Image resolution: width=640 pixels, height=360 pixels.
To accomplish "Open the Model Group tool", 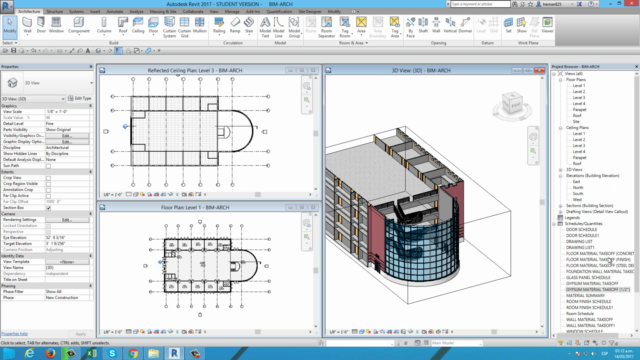I will click(294, 27).
